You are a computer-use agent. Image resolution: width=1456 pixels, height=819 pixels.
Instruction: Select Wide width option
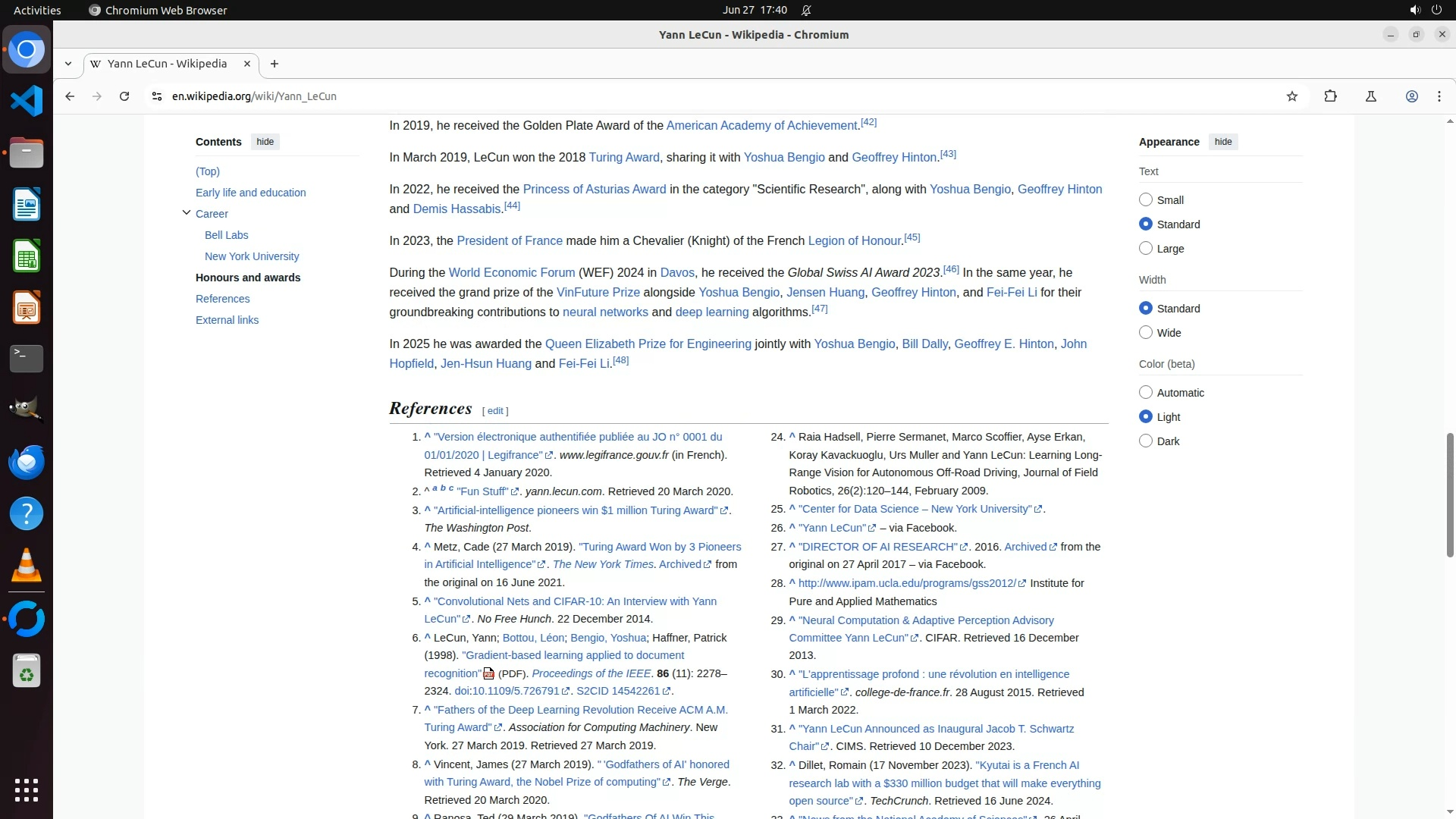(1146, 332)
